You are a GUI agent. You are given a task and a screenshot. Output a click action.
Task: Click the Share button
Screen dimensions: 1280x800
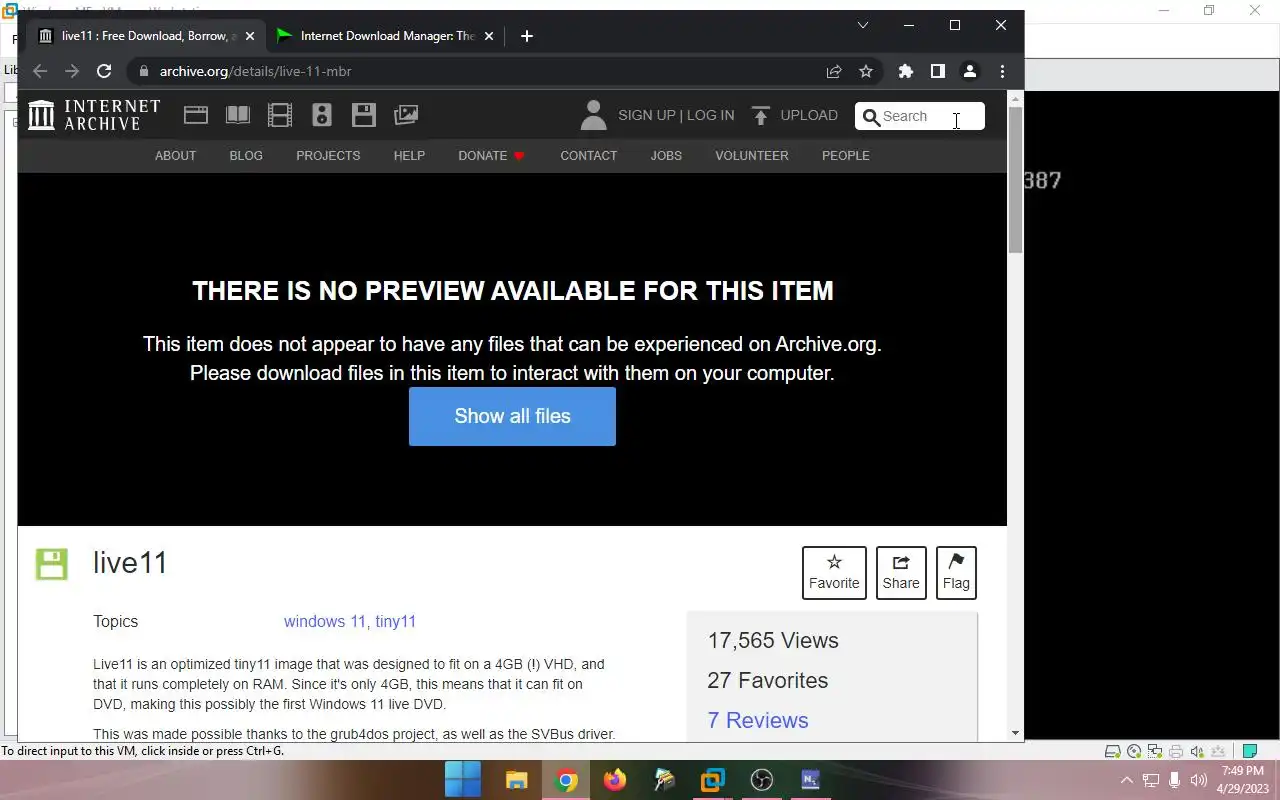[x=901, y=573]
